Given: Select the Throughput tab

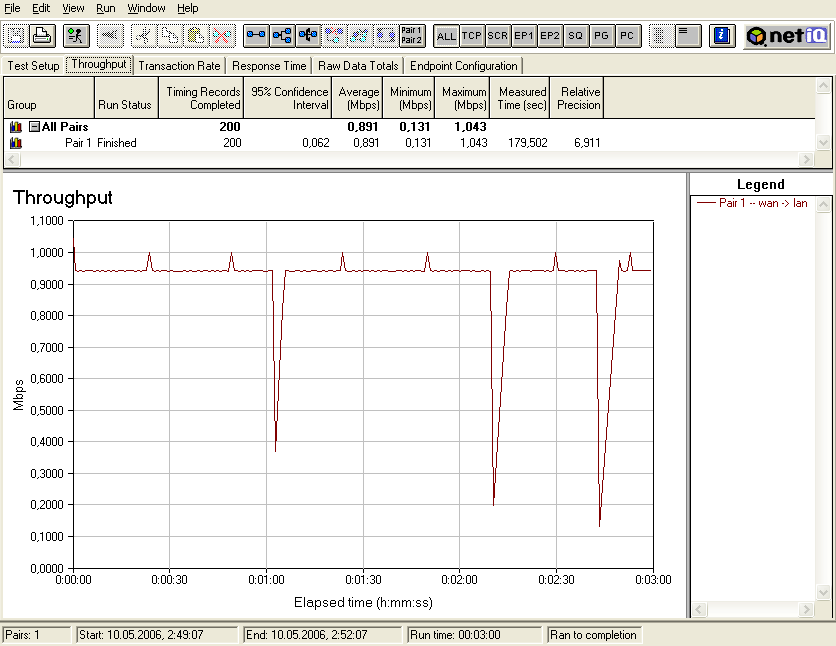Looking at the screenshot, I should (99, 64).
